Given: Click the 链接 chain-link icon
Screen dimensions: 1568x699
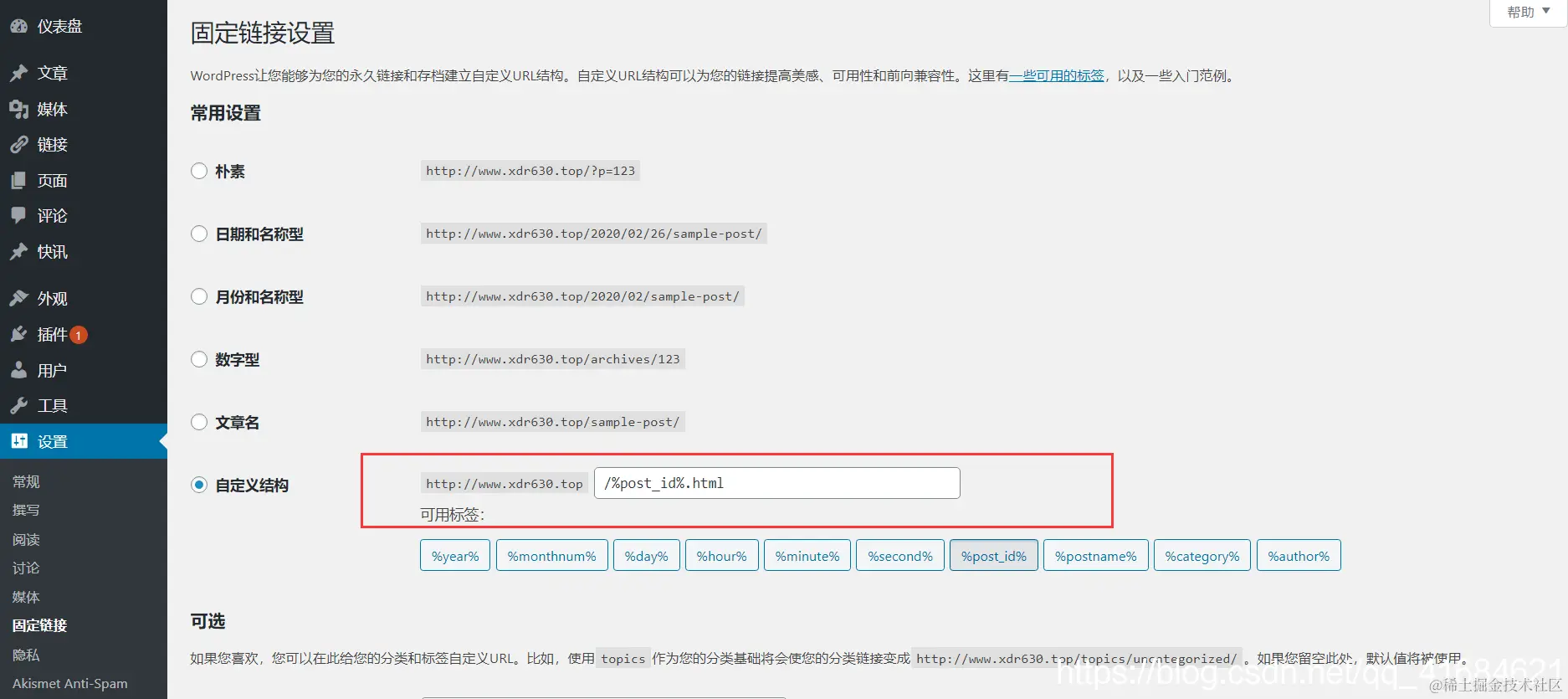Looking at the screenshot, I should (18, 145).
